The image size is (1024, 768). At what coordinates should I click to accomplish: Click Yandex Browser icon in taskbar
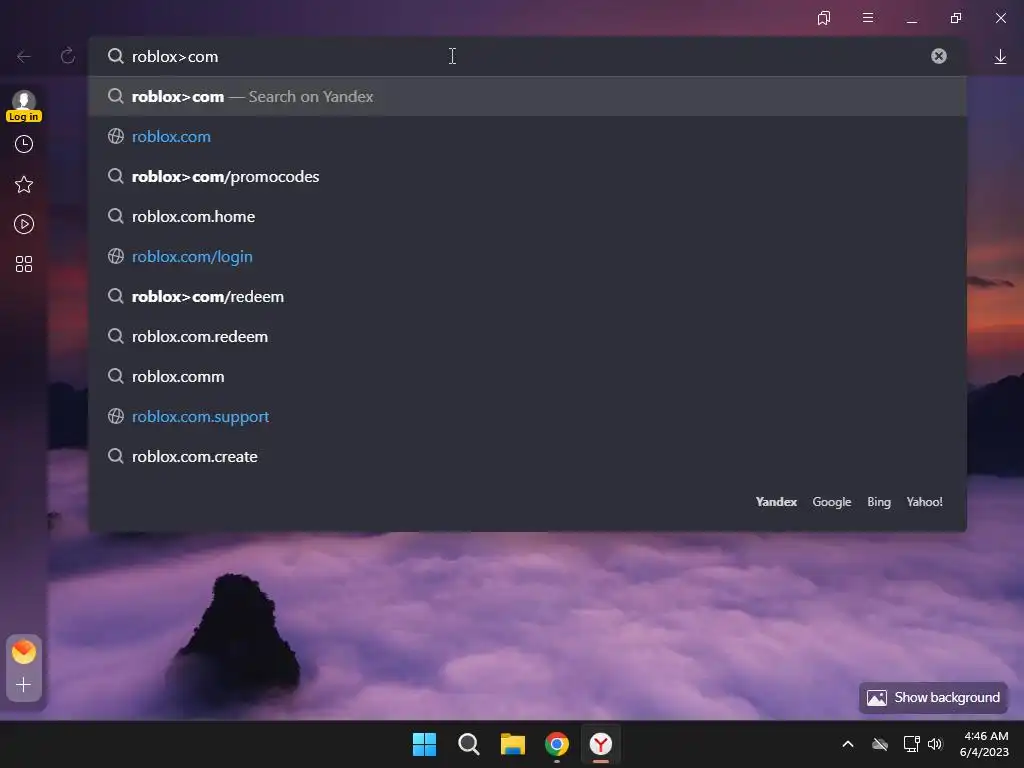click(x=601, y=744)
